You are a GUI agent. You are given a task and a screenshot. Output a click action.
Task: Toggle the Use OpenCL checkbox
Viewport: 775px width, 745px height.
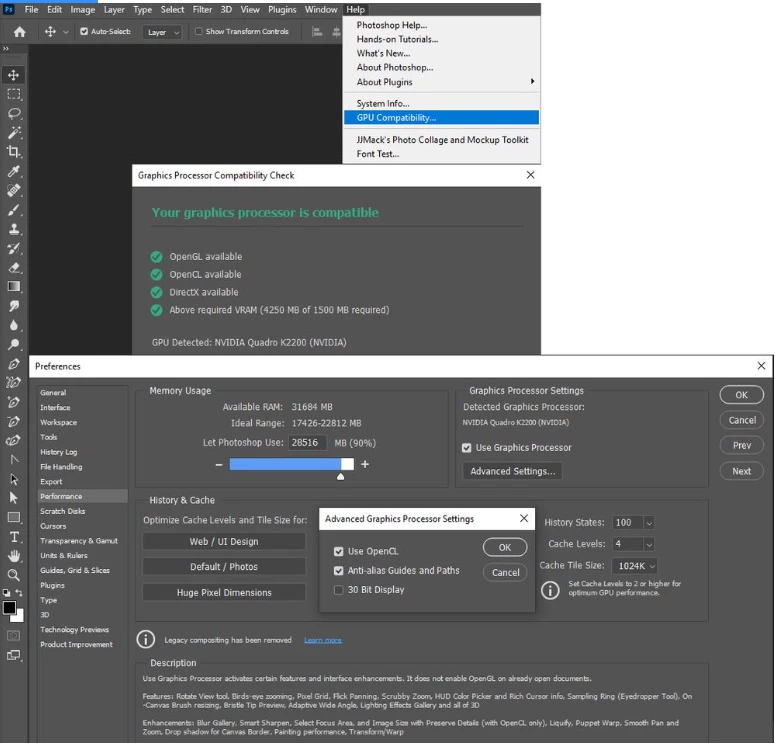pyautogui.click(x=339, y=552)
